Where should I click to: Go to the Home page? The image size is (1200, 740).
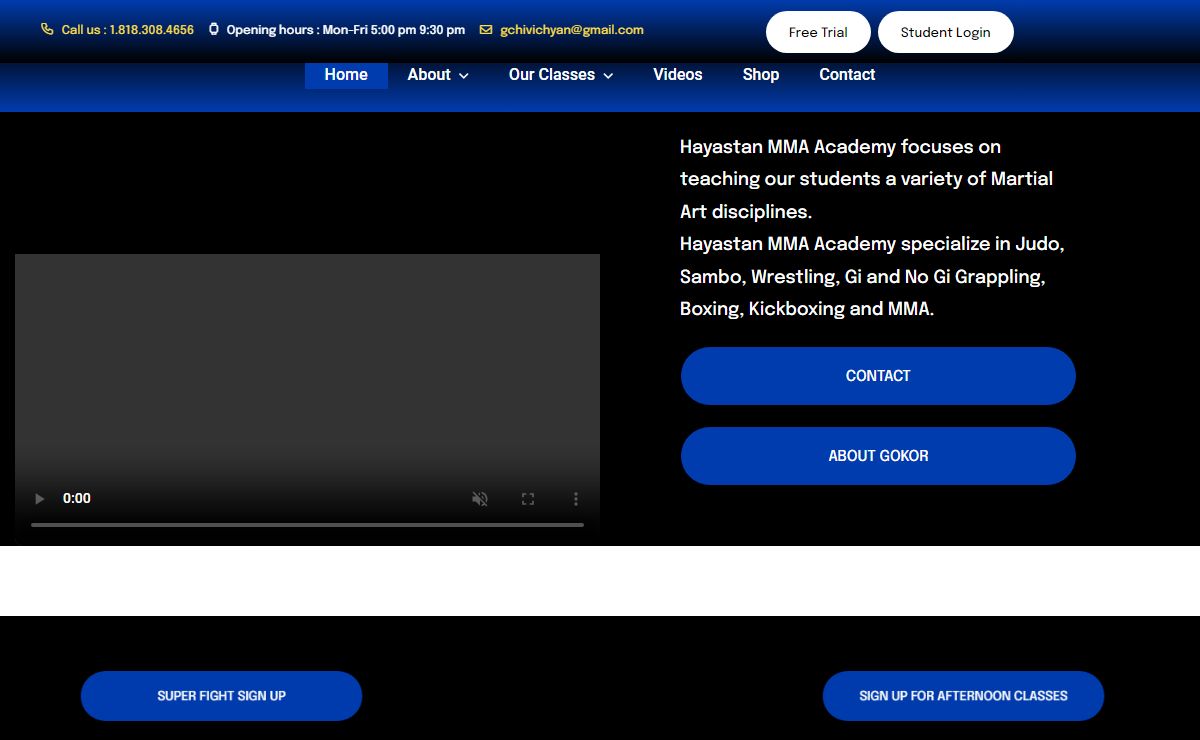[x=346, y=75]
